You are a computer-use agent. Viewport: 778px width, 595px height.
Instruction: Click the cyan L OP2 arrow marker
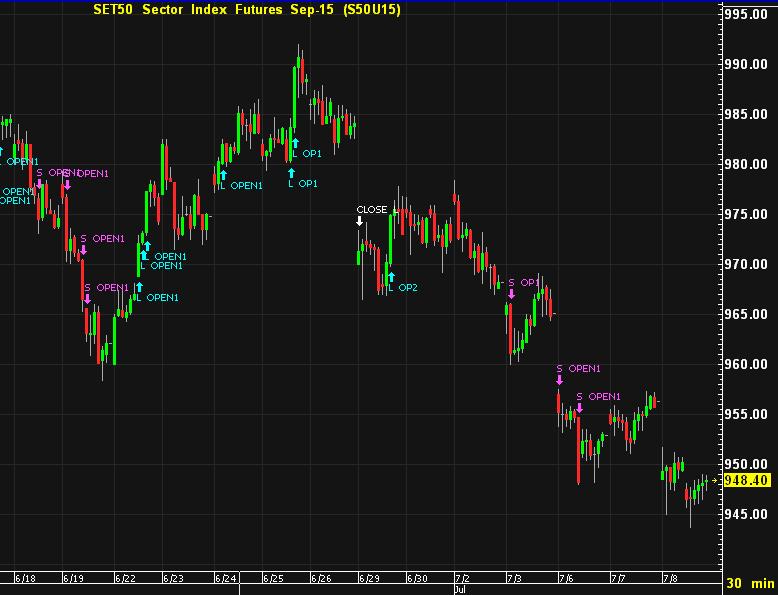391,276
